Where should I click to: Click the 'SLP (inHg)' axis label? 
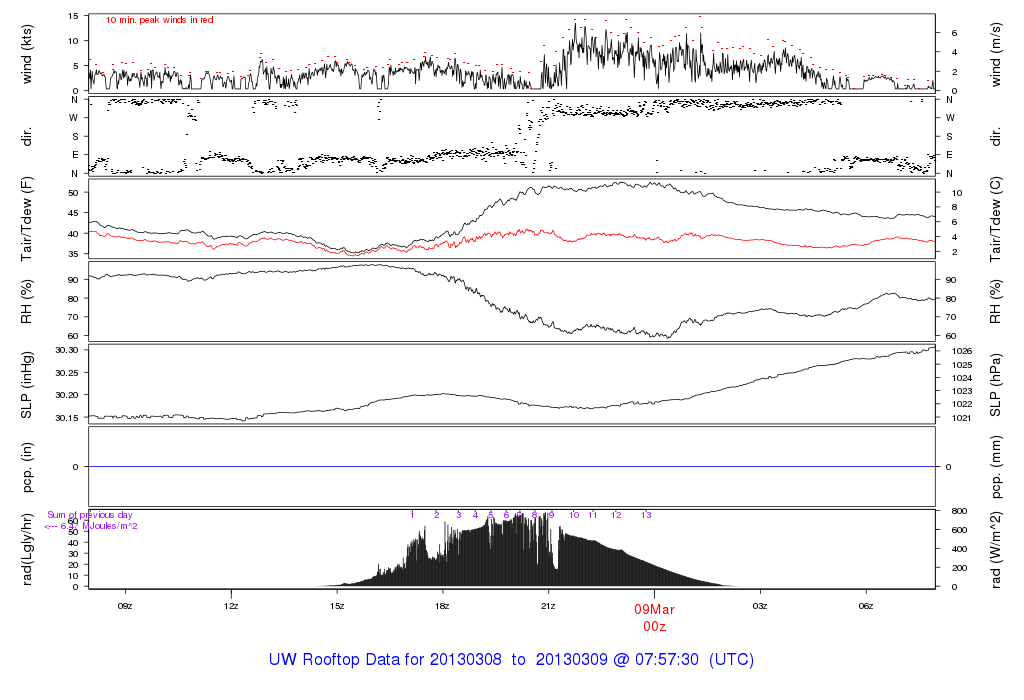pos(27,385)
